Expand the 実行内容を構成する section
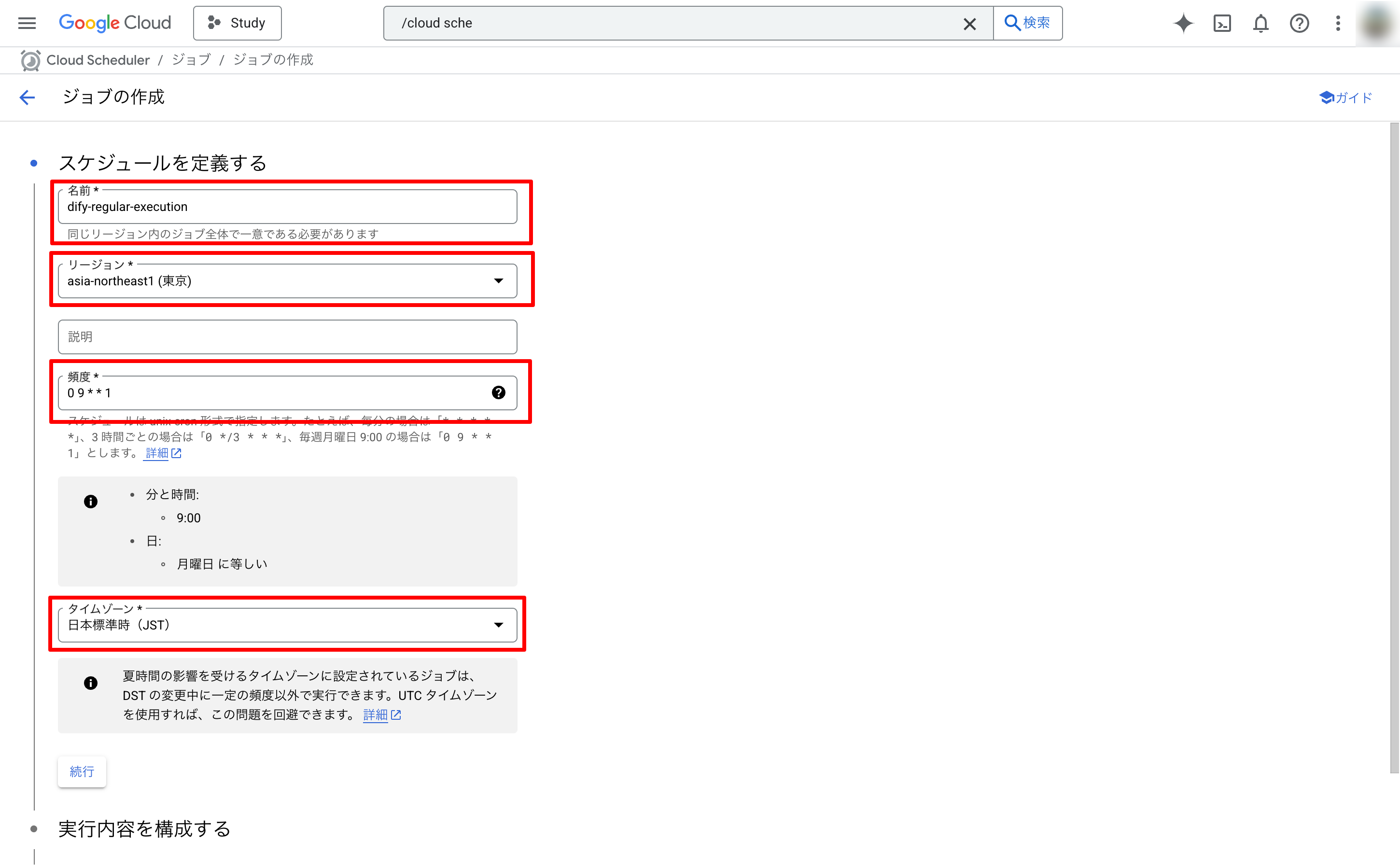Image resolution: width=1400 pixels, height=867 pixels. [144, 828]
